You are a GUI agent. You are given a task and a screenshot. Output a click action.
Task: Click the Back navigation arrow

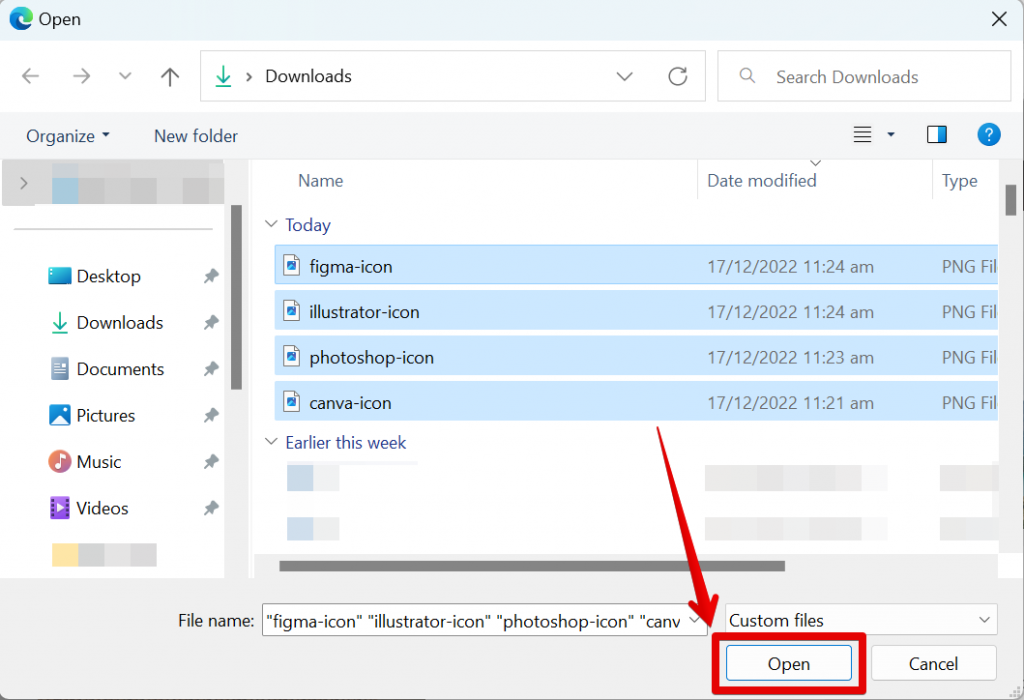pyautogui.click(x=31, y=77)
